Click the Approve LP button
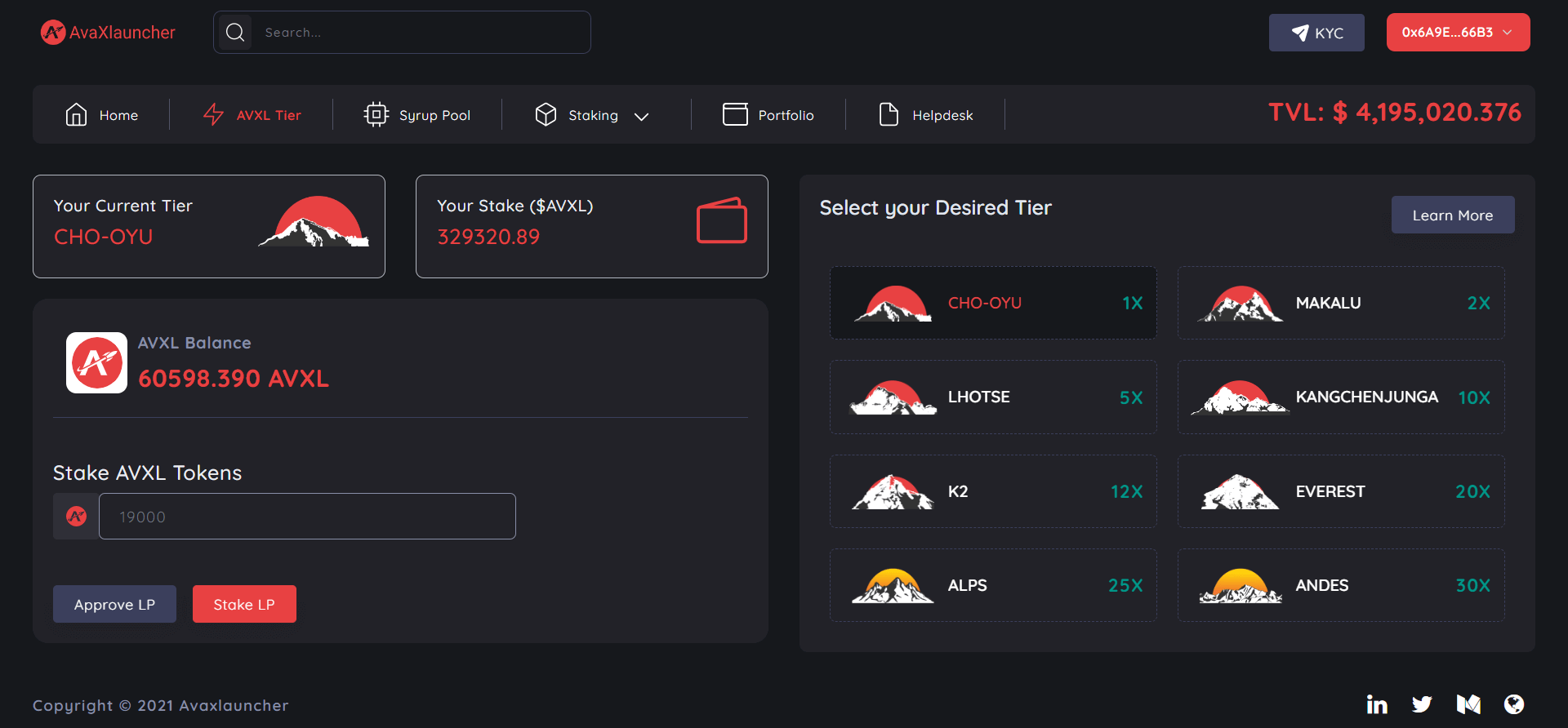 114,604
